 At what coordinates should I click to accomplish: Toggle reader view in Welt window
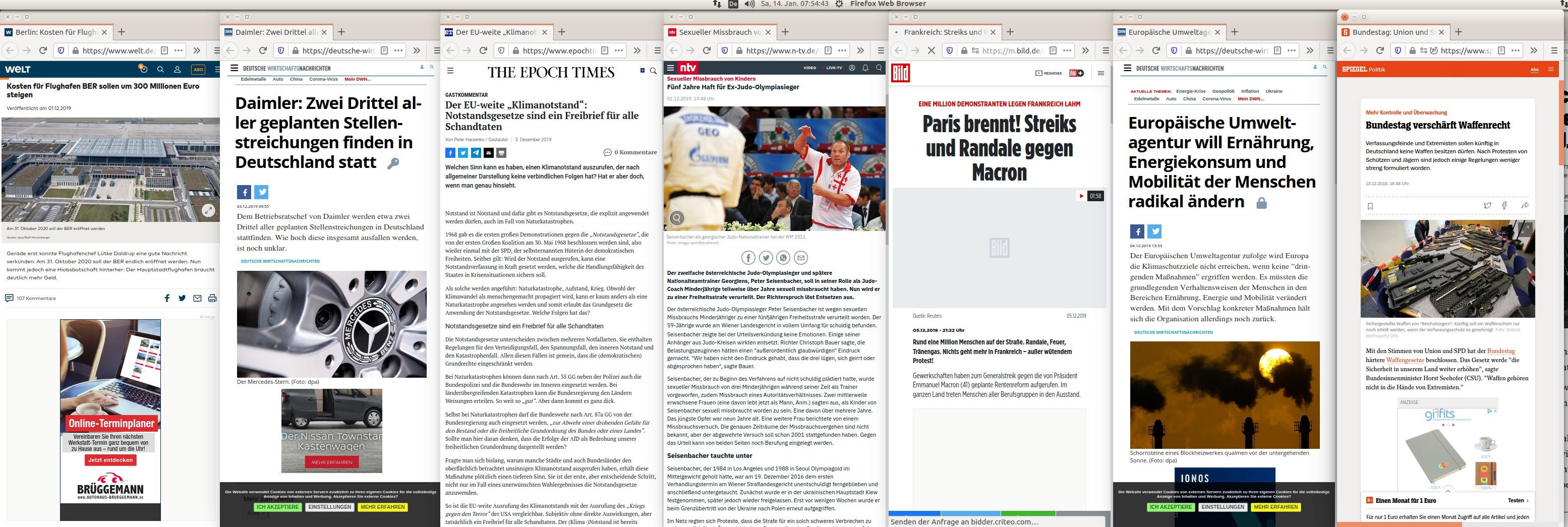coord(164,50)
